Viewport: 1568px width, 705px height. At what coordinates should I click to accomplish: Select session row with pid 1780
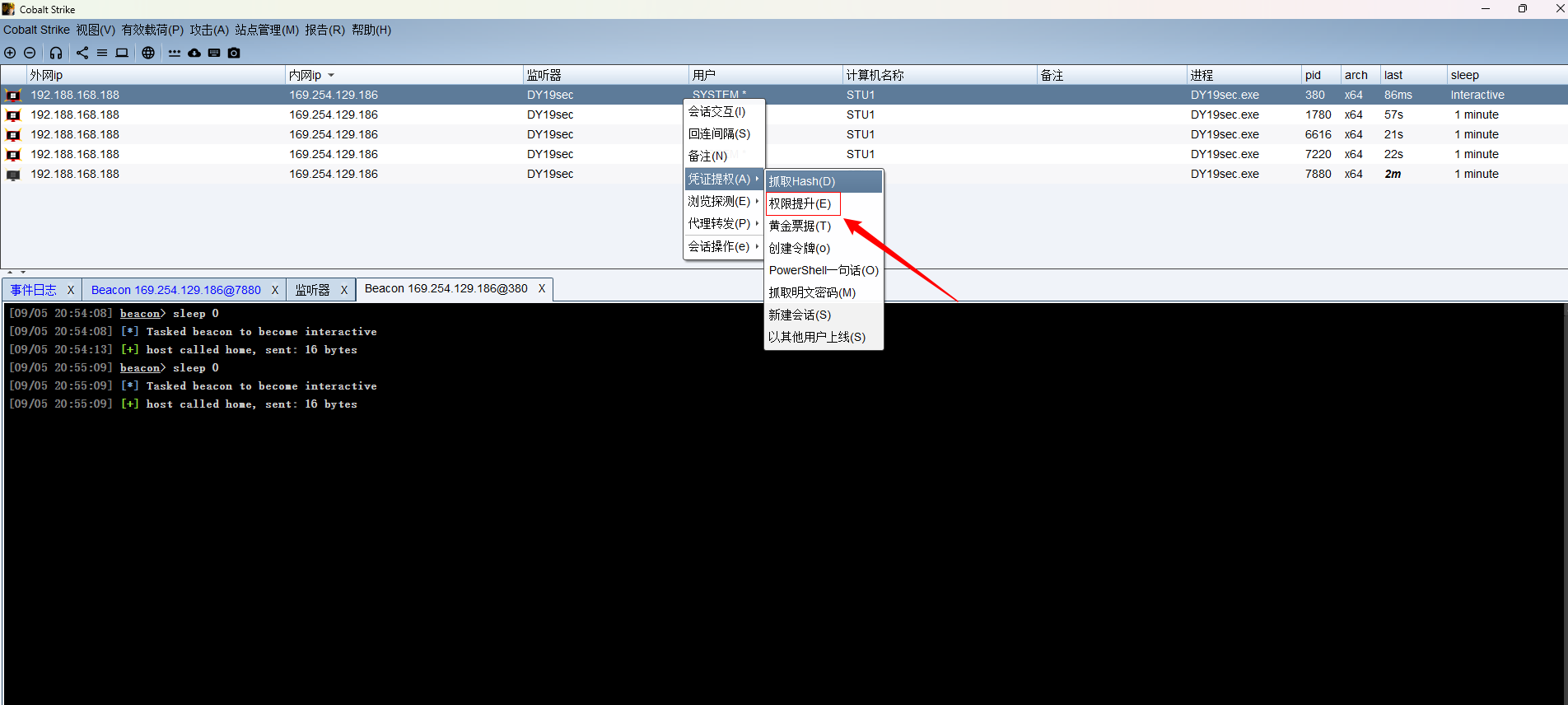tap(784, 114)
